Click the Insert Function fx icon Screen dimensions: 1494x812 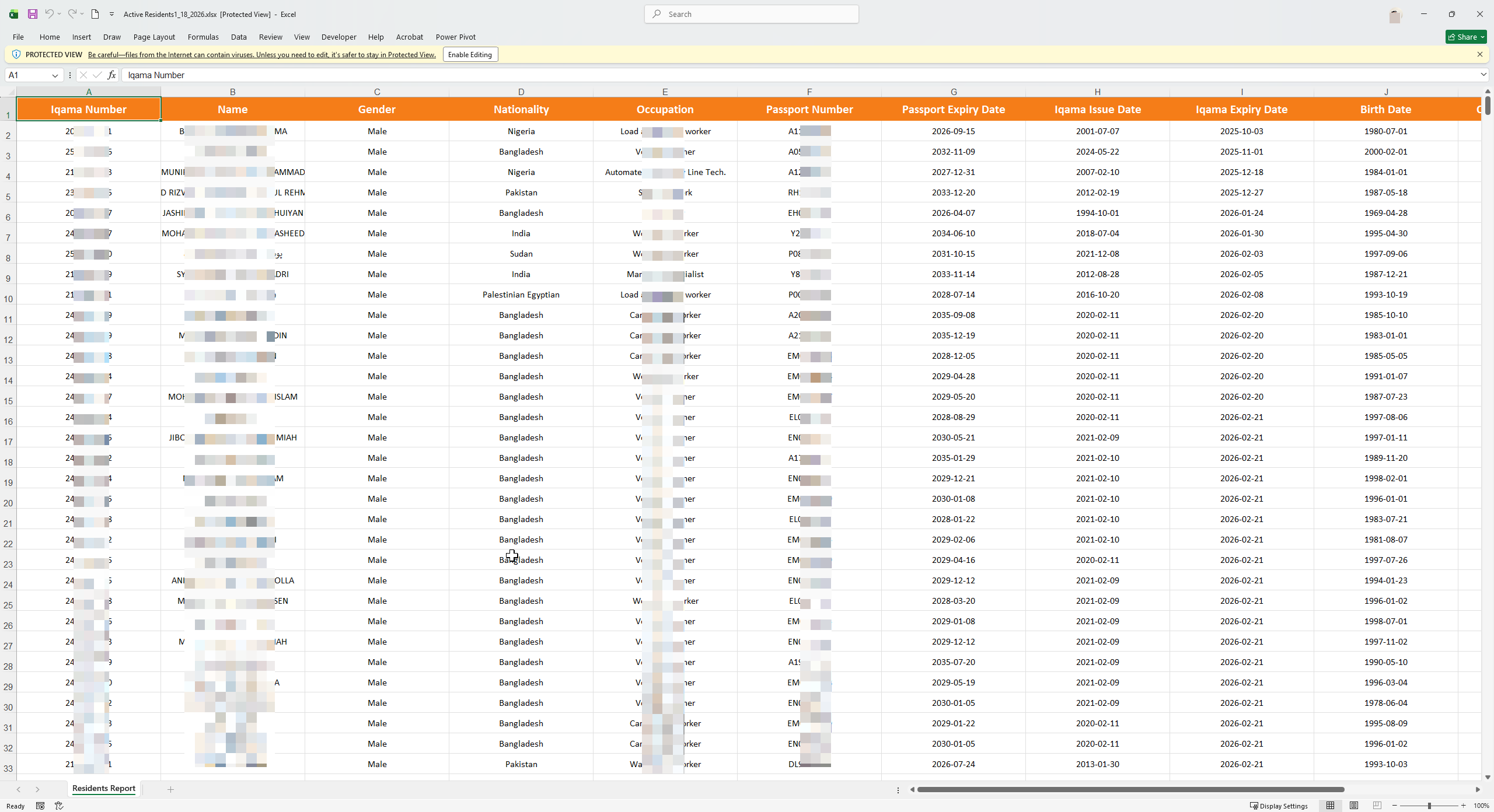[x=111, y=75]
